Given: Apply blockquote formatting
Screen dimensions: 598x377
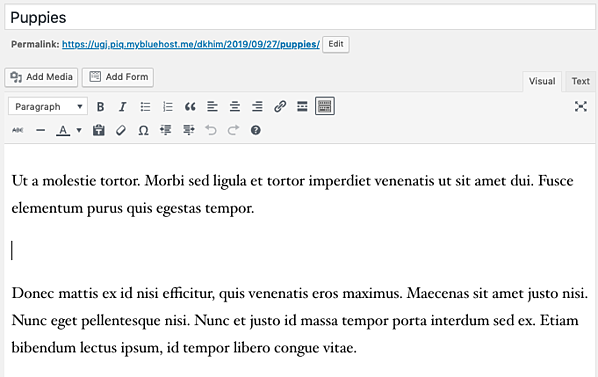Looking at the screenshot, I should click(190, 106).
